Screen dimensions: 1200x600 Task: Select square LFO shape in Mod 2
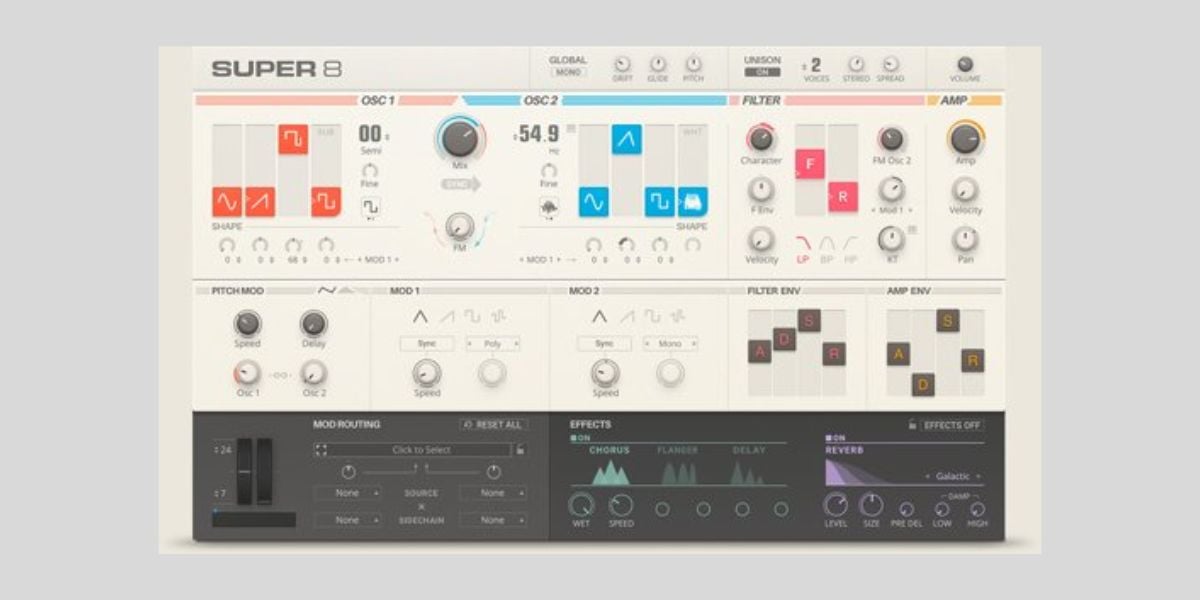coord(650,317)
